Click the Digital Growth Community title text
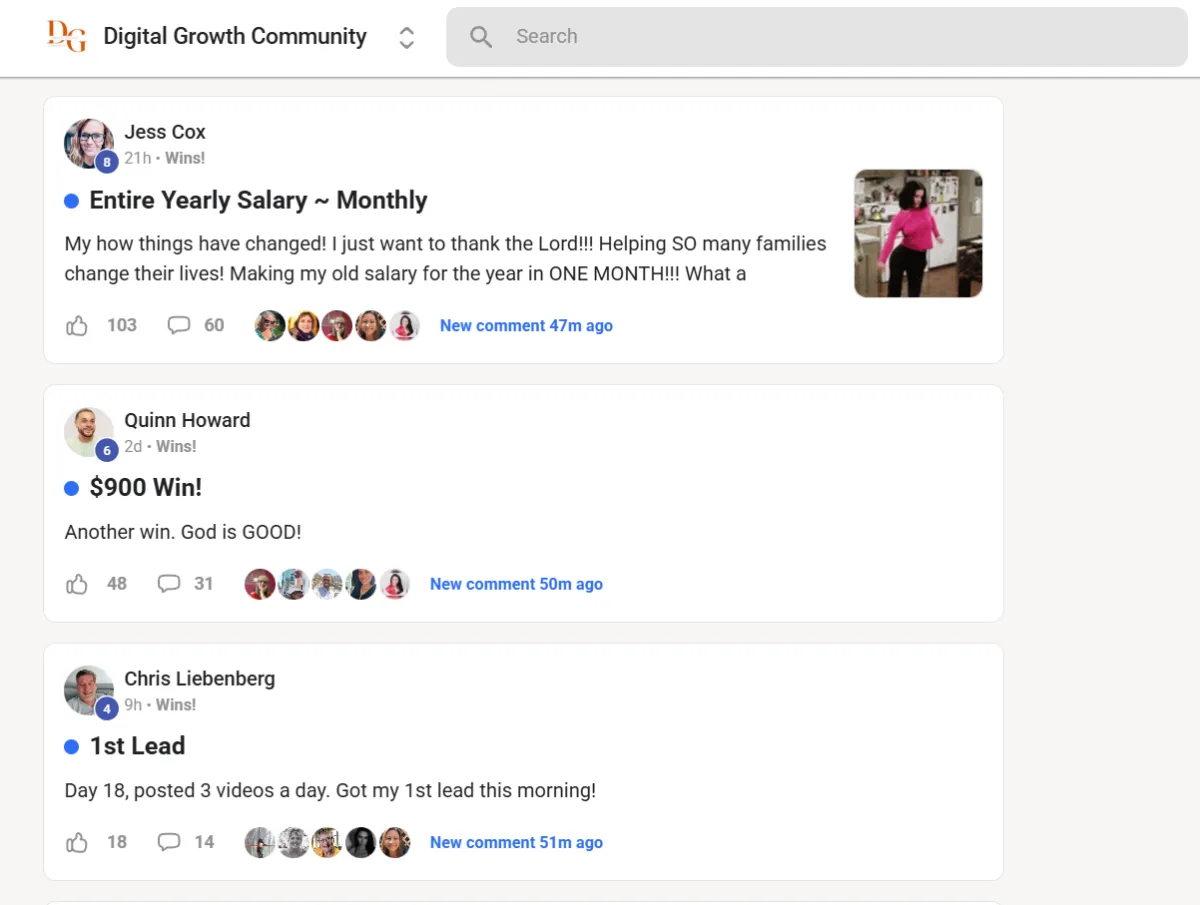The width and height of the screenshot is (1200, 905). (235, 37)
